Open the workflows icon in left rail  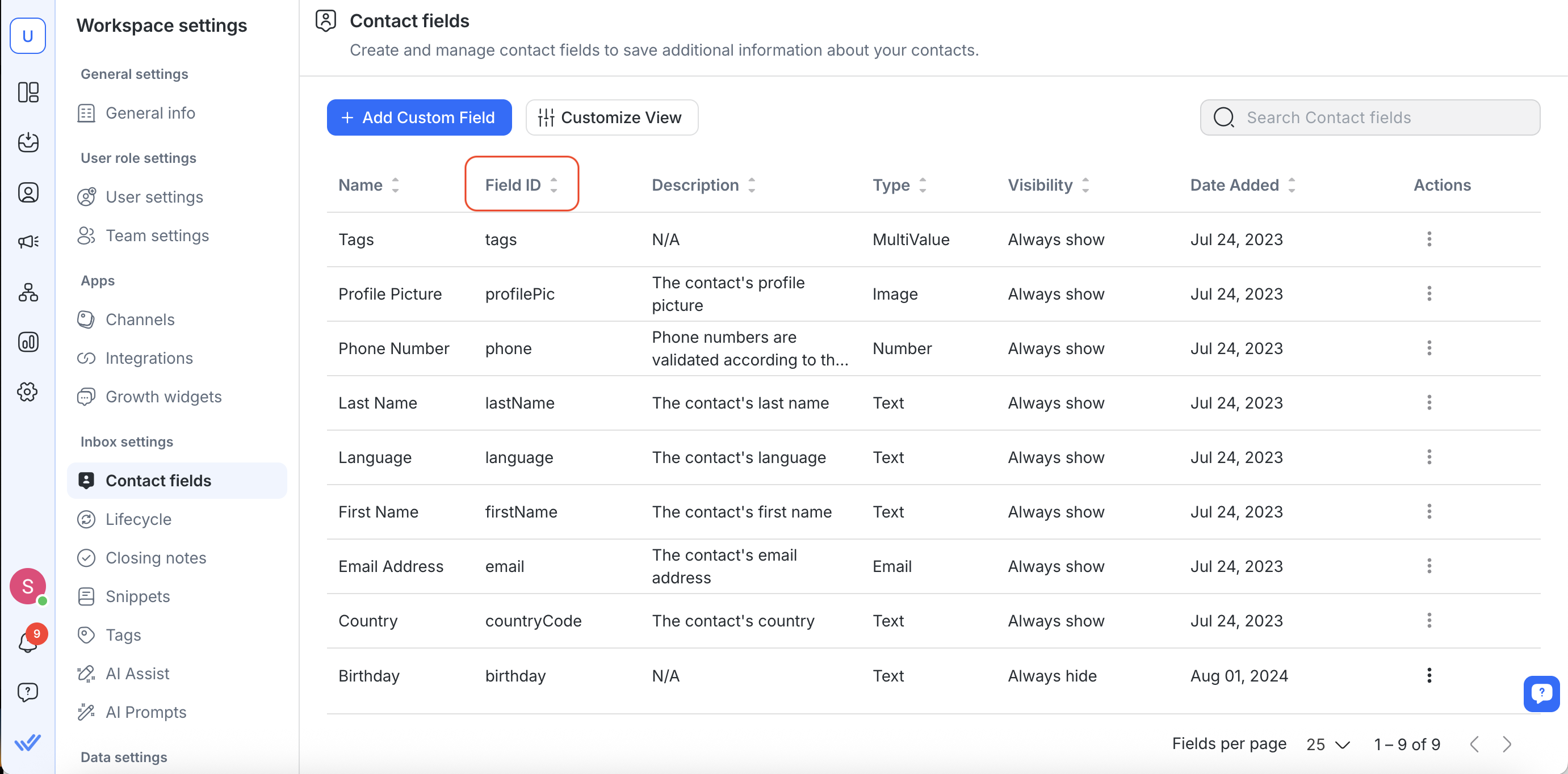click(x=28, y=292)
